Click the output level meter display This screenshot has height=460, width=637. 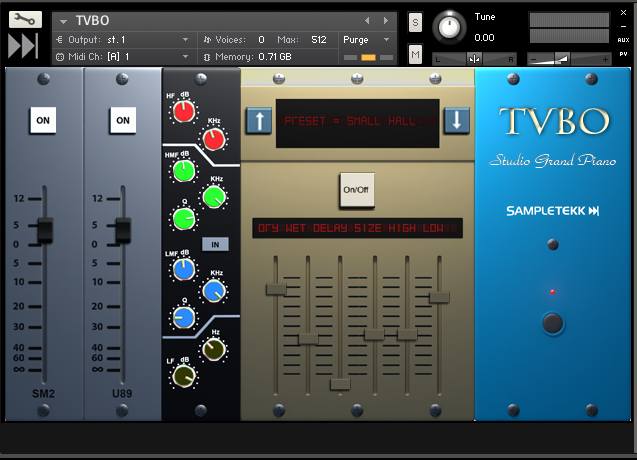click(569, 28)
